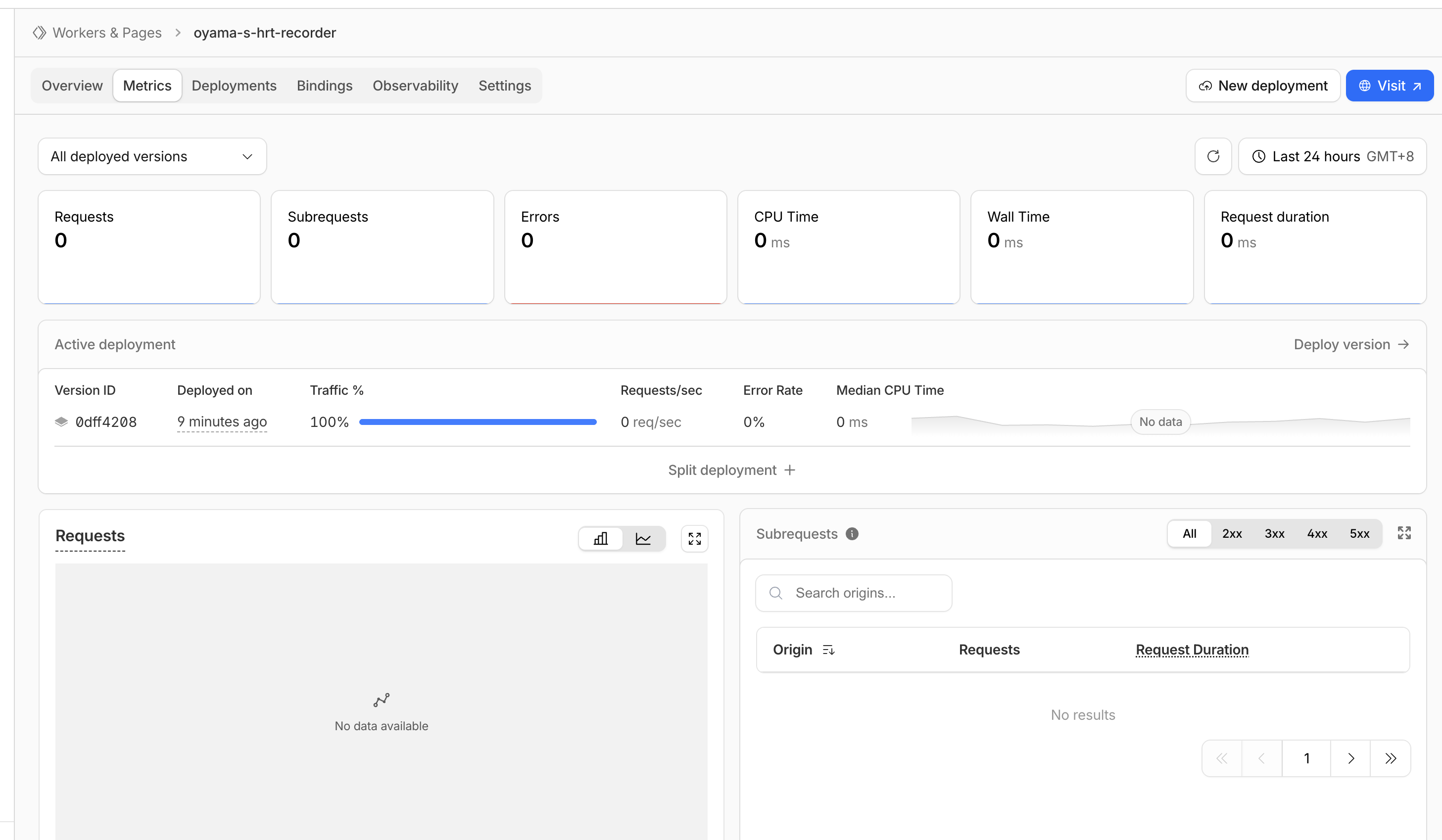Viewport: 1442px width, 840px height.
Task: Open the All deployed versions dropdown
Action: click(x=151, y=156)
